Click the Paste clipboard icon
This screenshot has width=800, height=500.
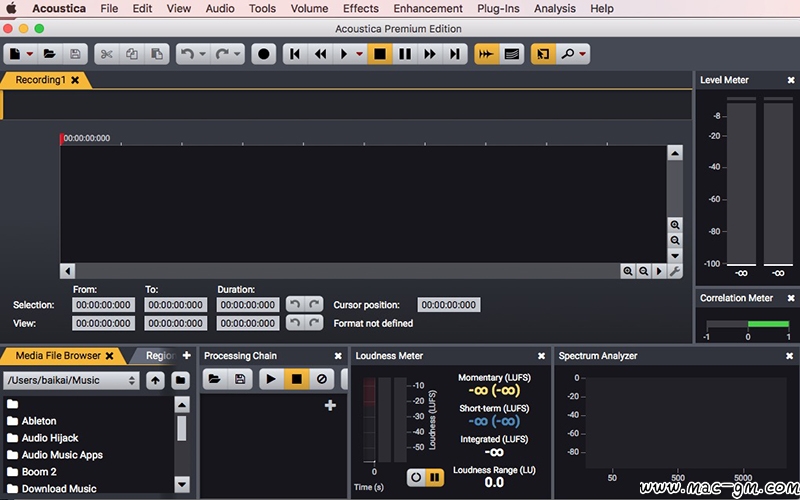(157, 54)
